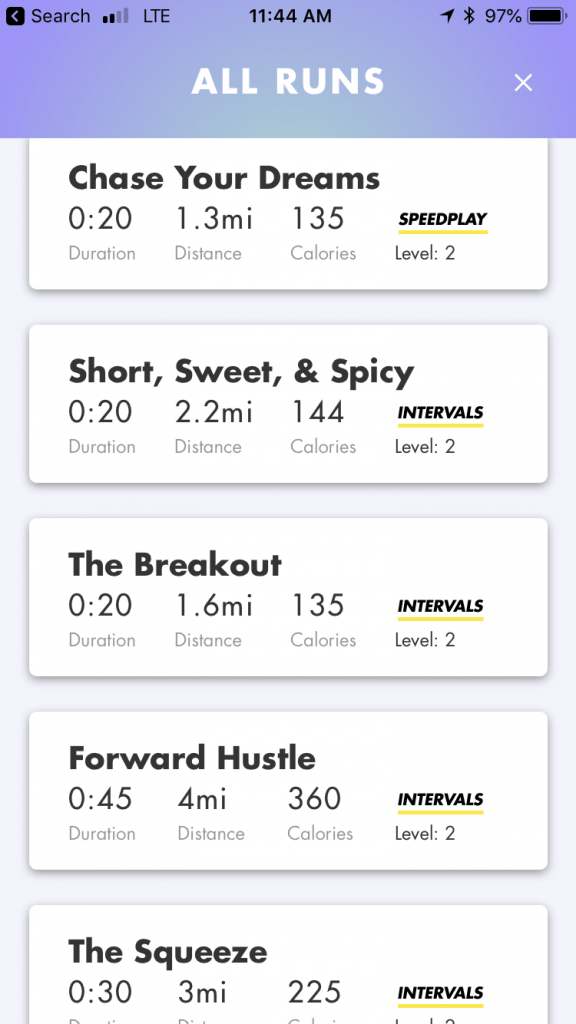The image size is (576, 1024).
Task: Open the Short, Sweet, & Spicy run
Action: 288,404
